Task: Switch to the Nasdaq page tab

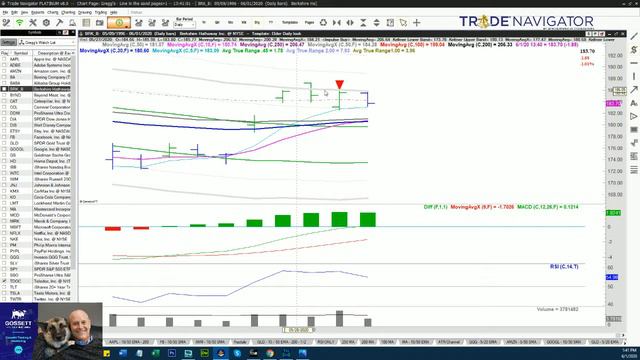Action: pos(240,342)
